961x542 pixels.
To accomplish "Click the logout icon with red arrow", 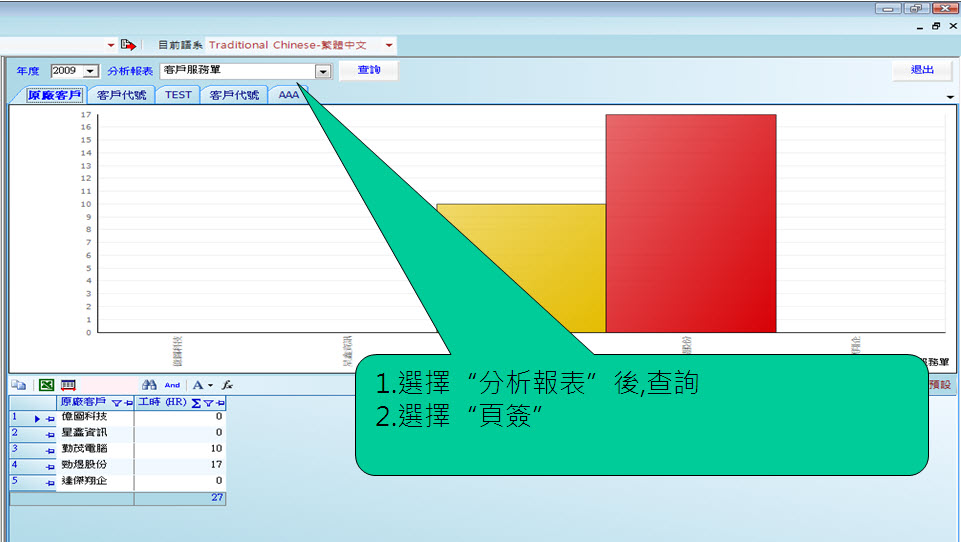I will click(x=128, y=45).
